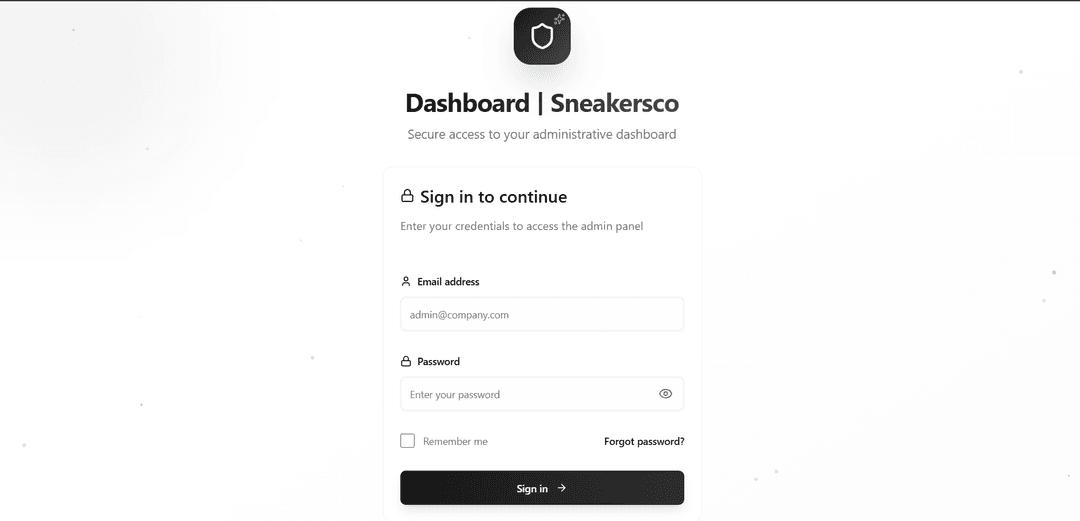Click the "Remember me" label text
1080x521 pixels.
455,442
